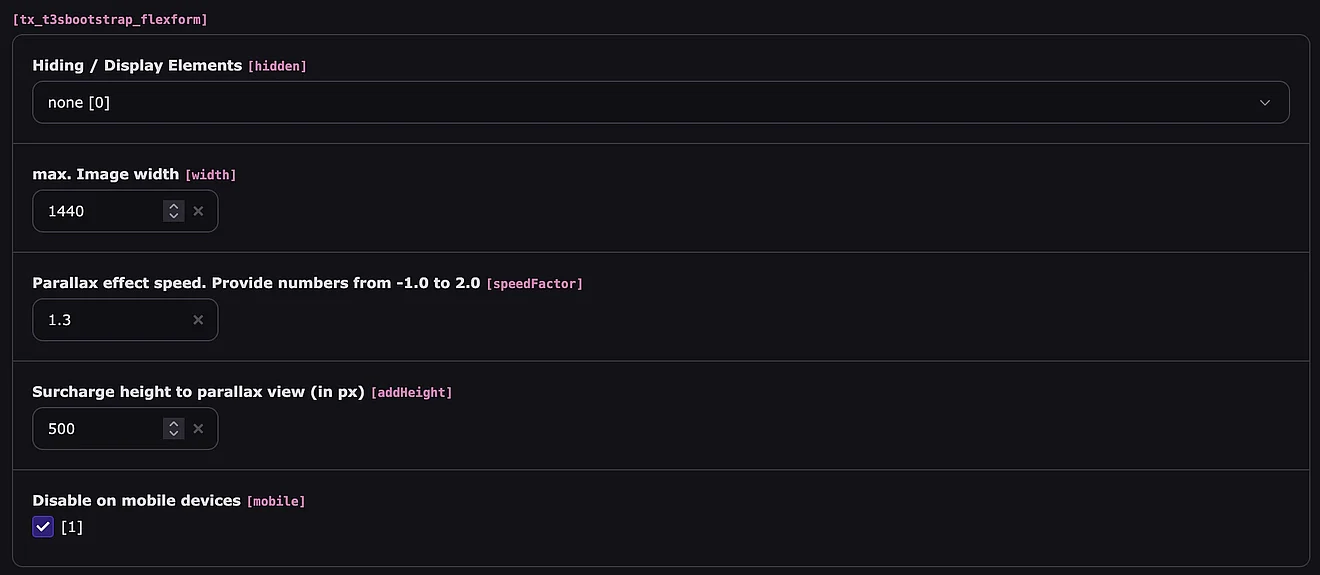Image resolution: width=1320 pixels, height=575 pixels.
Task: Decrease max. Image width with down arrow
Action: click(174, 216)
